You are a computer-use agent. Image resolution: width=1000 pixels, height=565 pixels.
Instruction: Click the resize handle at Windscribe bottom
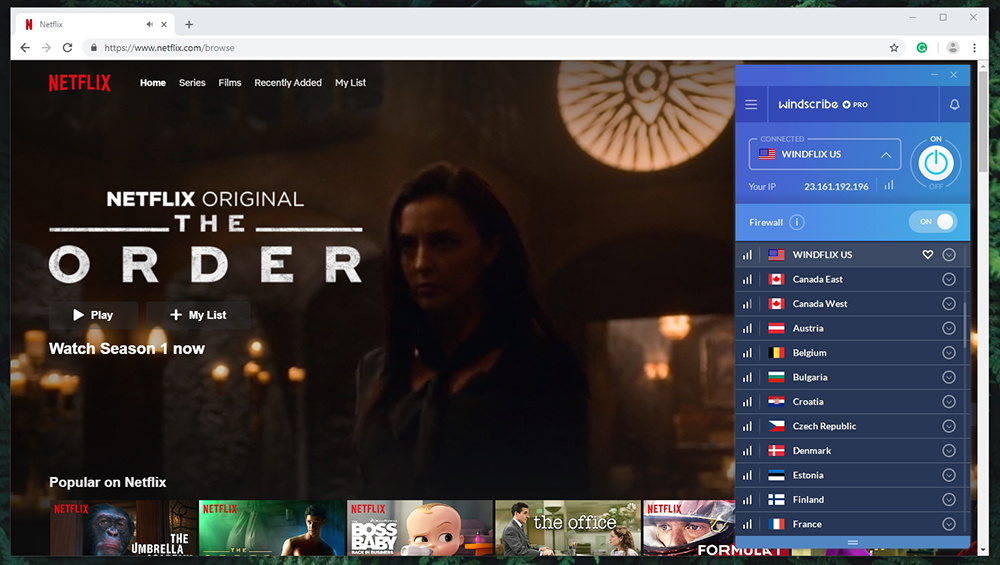853,543
